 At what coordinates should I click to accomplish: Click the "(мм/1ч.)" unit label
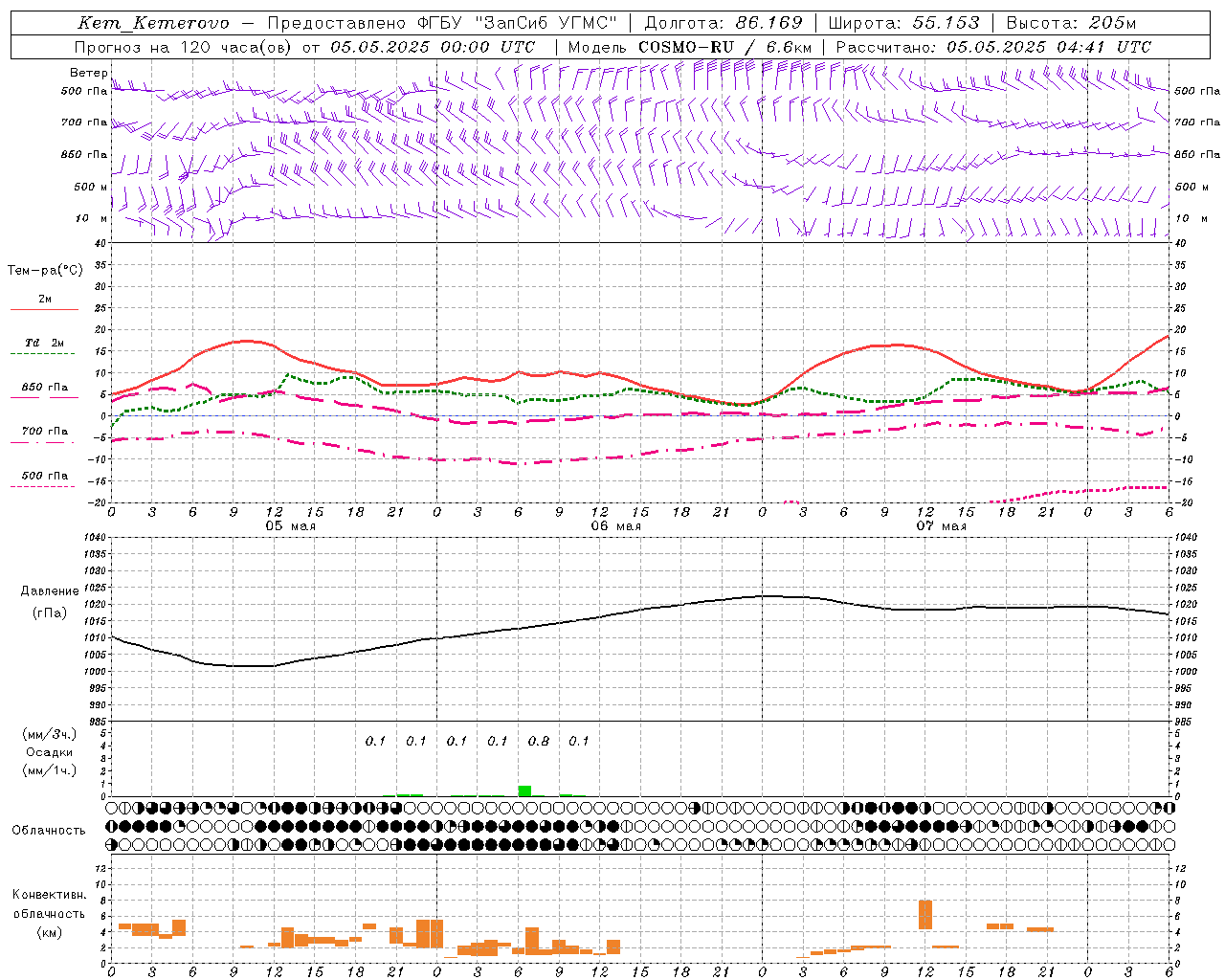49,770
